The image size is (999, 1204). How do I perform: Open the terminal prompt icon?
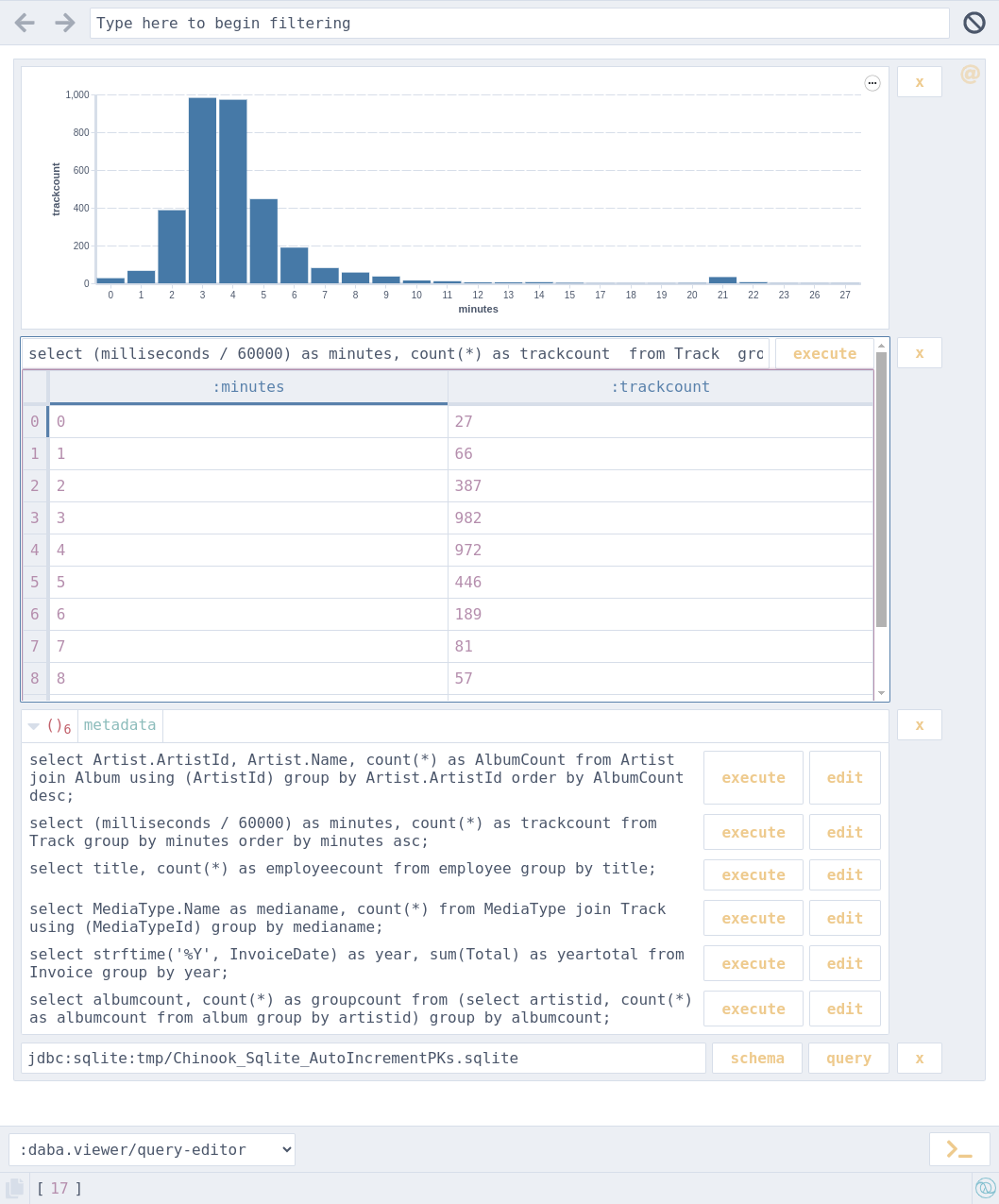959,1149
